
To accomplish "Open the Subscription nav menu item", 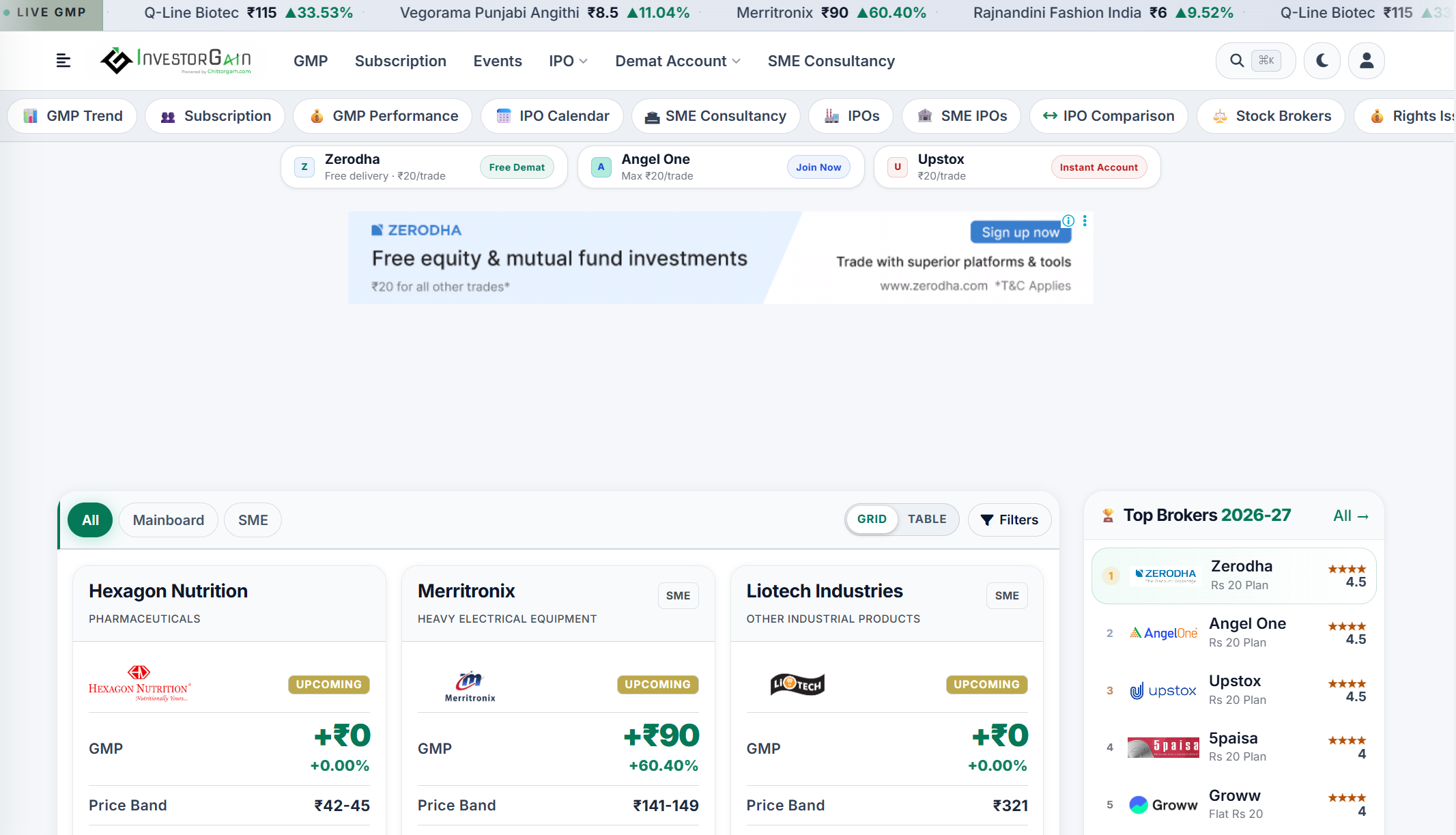I will click(x=401, y=61).
